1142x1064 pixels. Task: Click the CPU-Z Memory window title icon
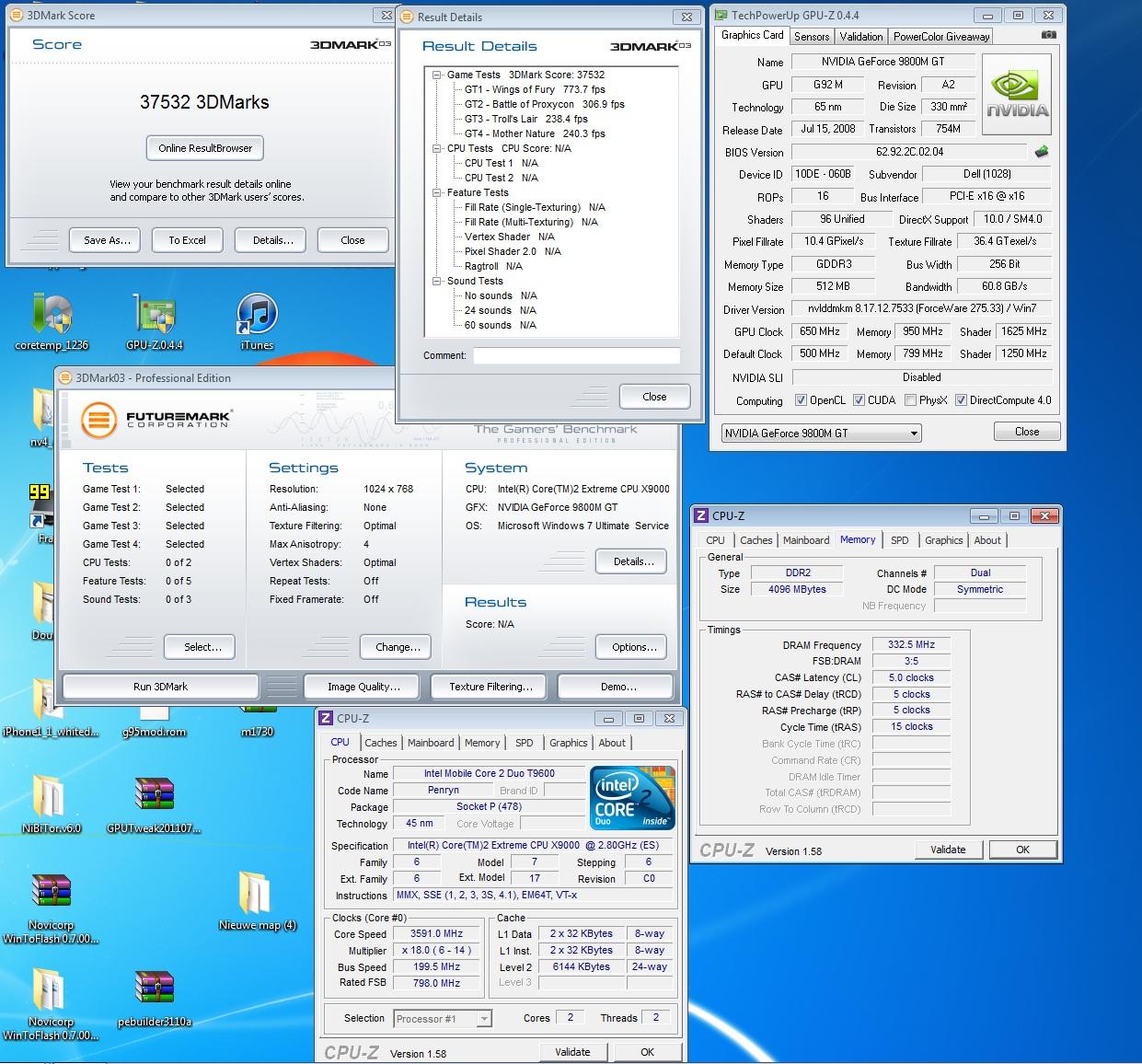[701, 516]
